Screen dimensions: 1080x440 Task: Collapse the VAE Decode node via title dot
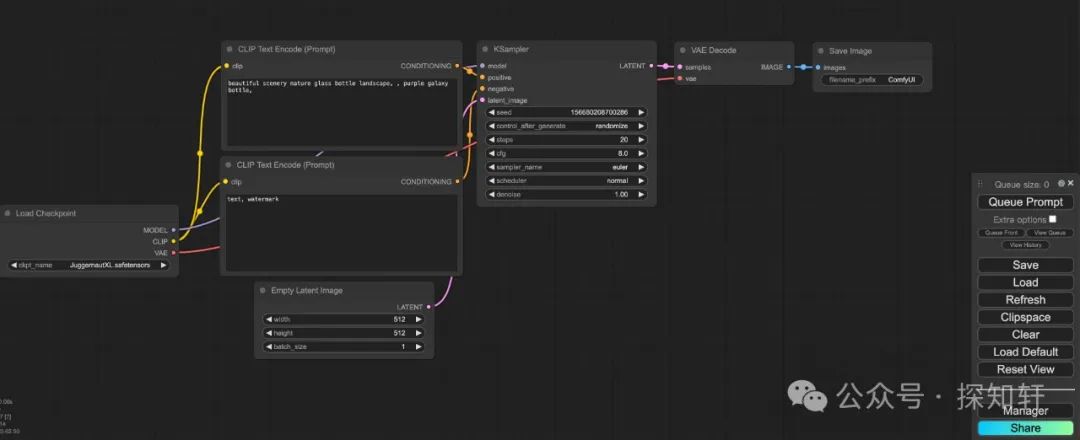[x=683, y=50]
